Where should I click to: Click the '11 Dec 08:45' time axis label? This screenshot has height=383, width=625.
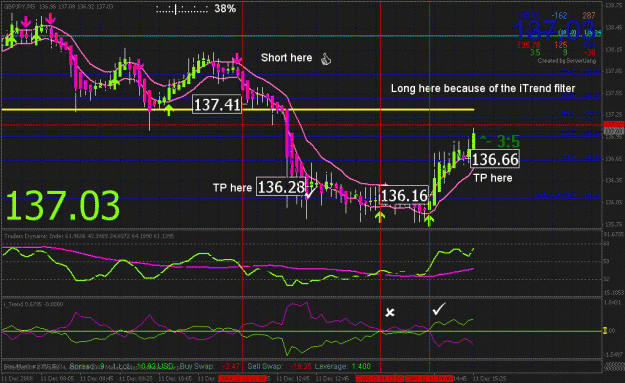[96, 378]
